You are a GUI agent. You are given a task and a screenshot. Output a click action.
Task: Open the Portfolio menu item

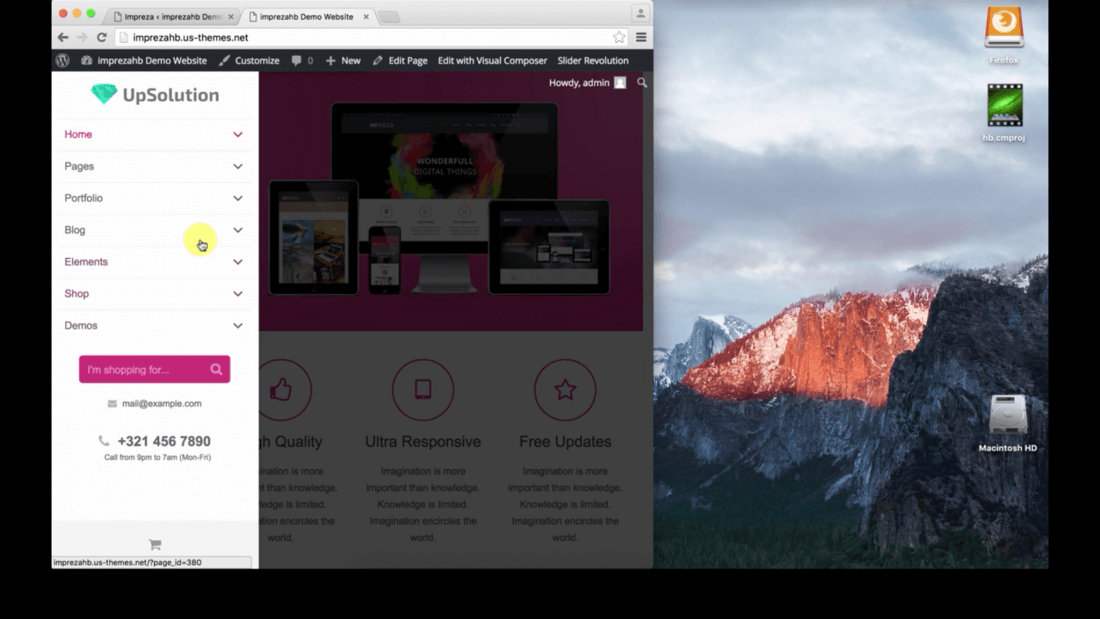pos(83,198)
